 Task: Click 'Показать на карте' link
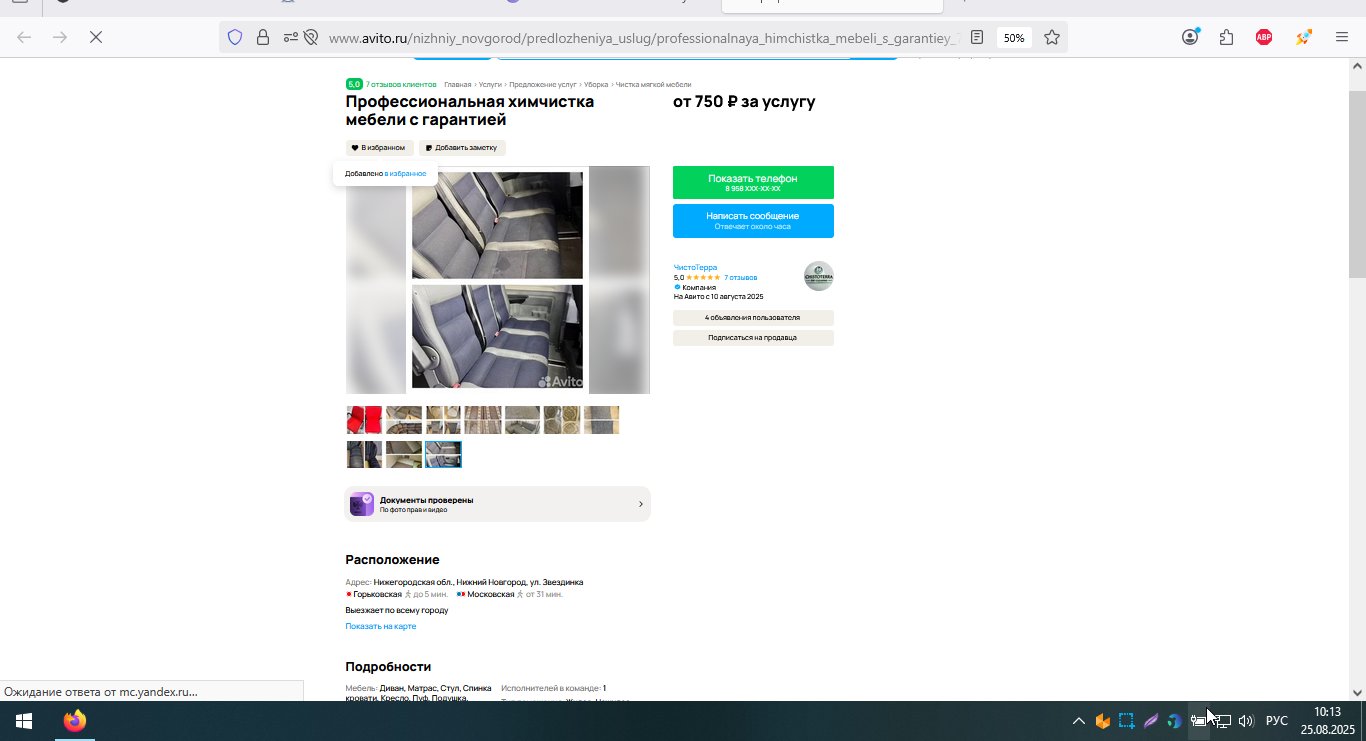click(381, 626)
